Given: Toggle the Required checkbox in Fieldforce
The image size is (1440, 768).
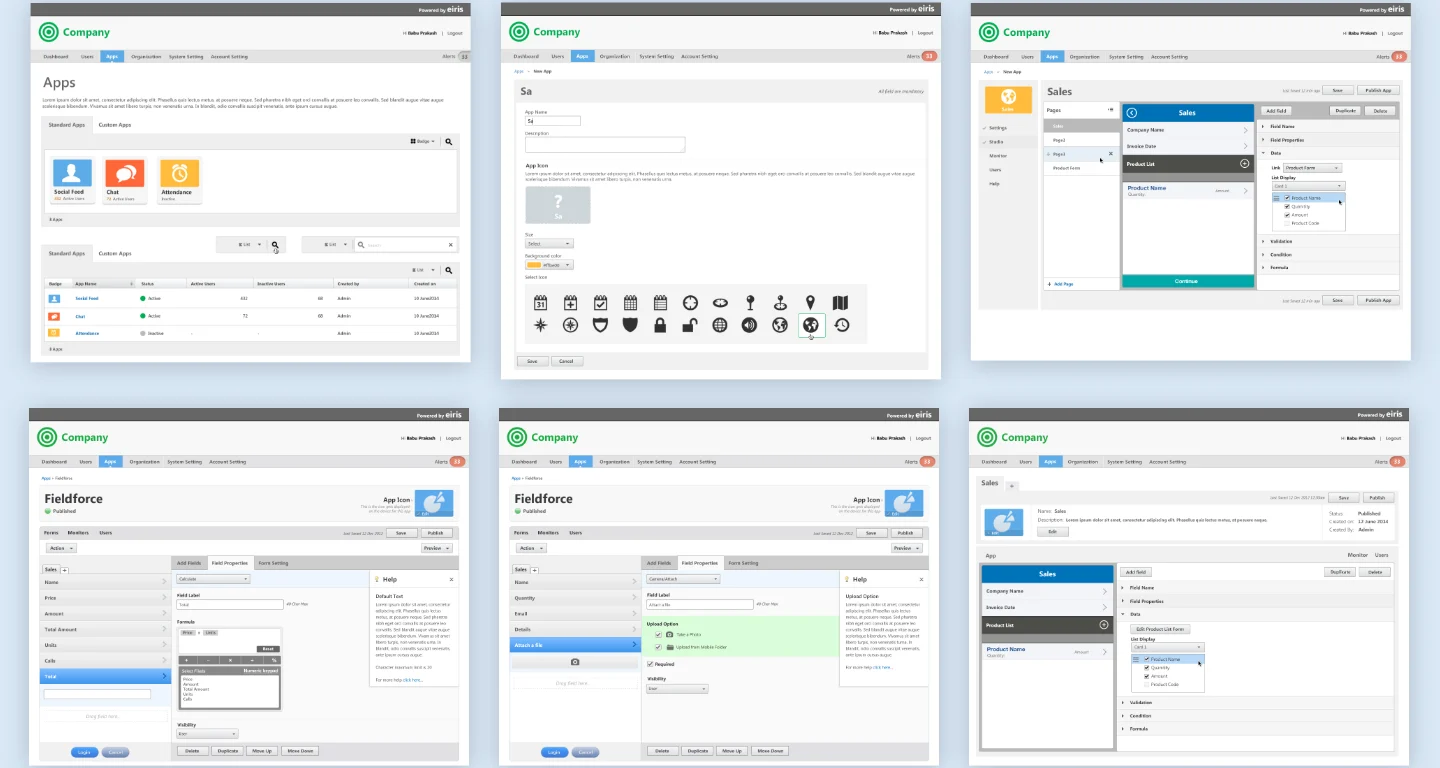Looking at the screenshot, I should [x=651, y=664].
